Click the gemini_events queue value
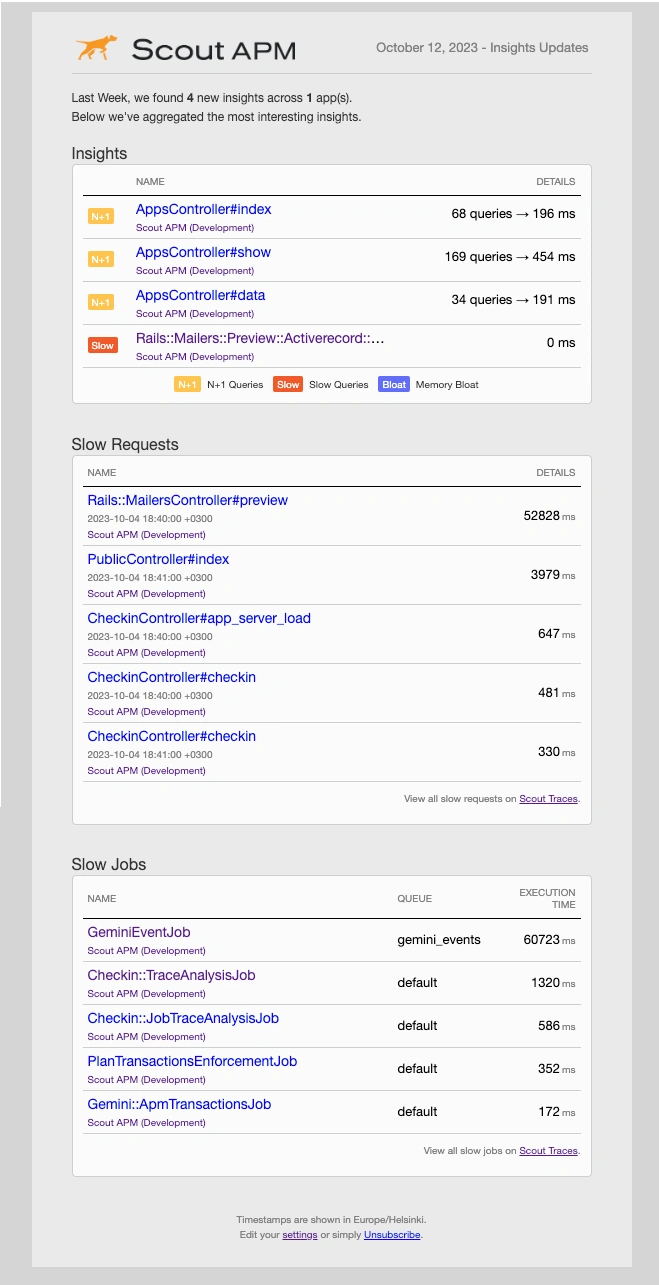Viewport: 659px width, 1285px height. (x=439, y=940)
